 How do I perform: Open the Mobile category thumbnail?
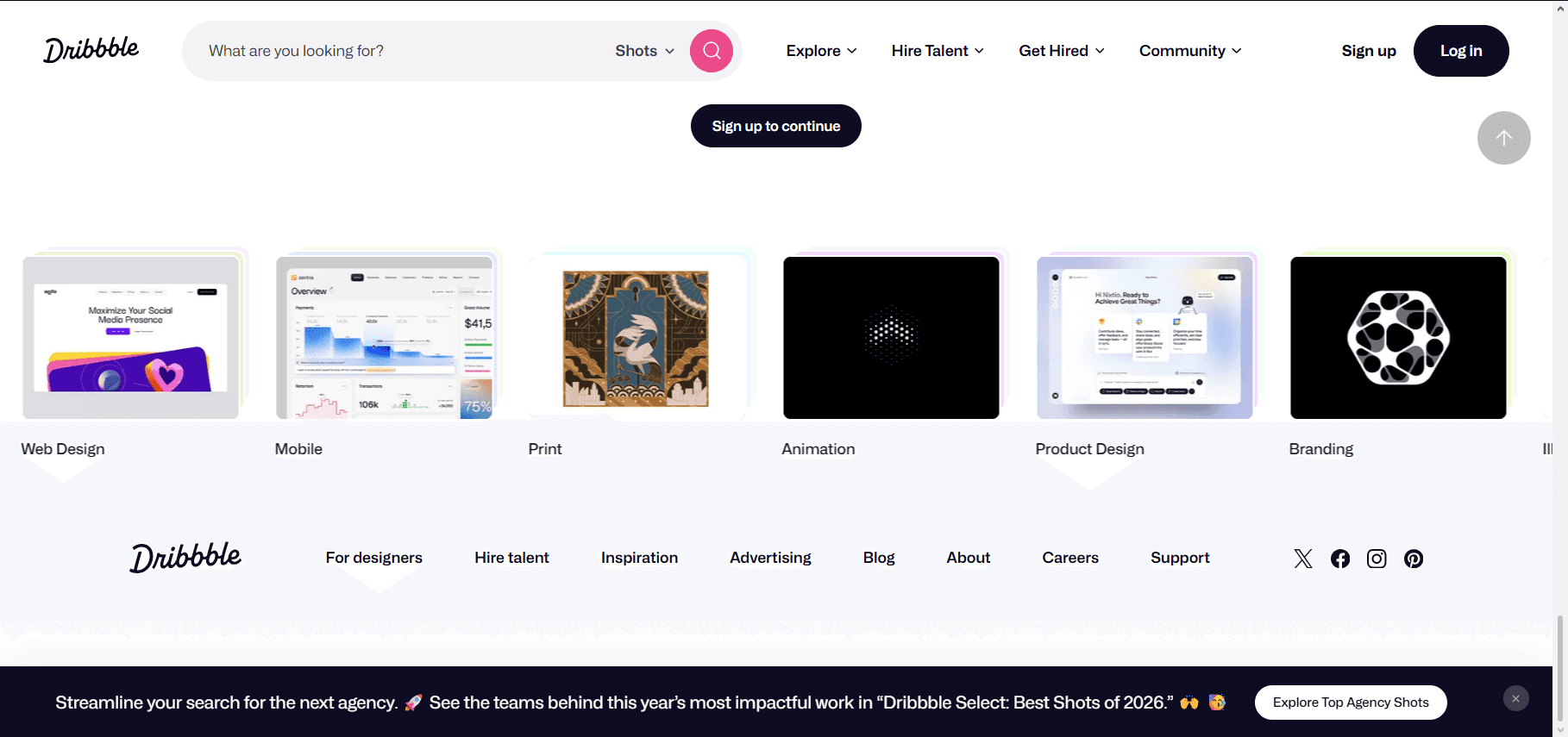(x=385, y=338)
